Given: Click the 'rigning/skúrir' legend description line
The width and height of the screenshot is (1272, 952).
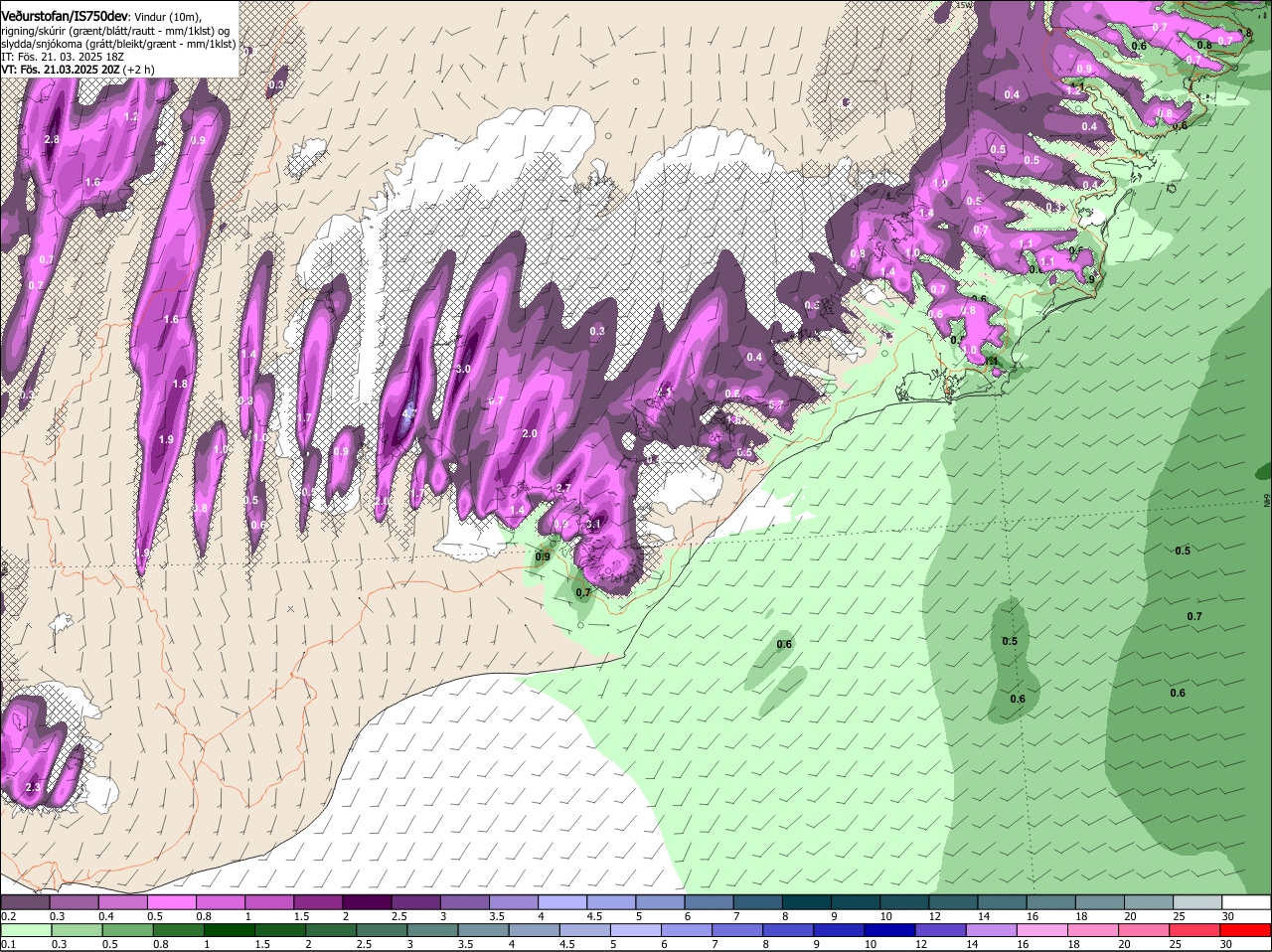Looking at the screenshot, I should pos(115,31).
